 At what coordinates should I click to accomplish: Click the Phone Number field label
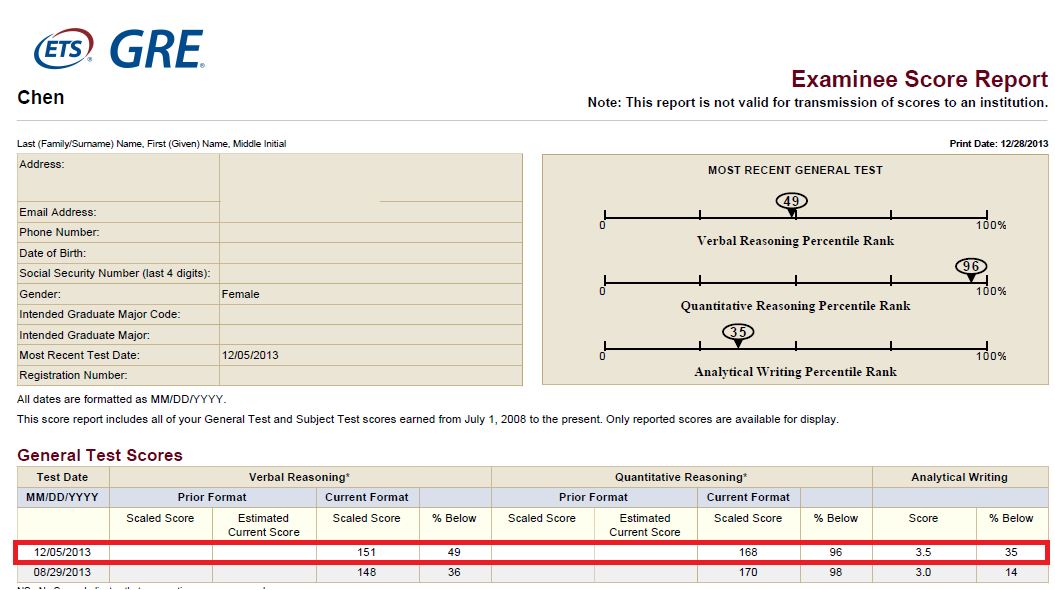click(x=59, y=232)
